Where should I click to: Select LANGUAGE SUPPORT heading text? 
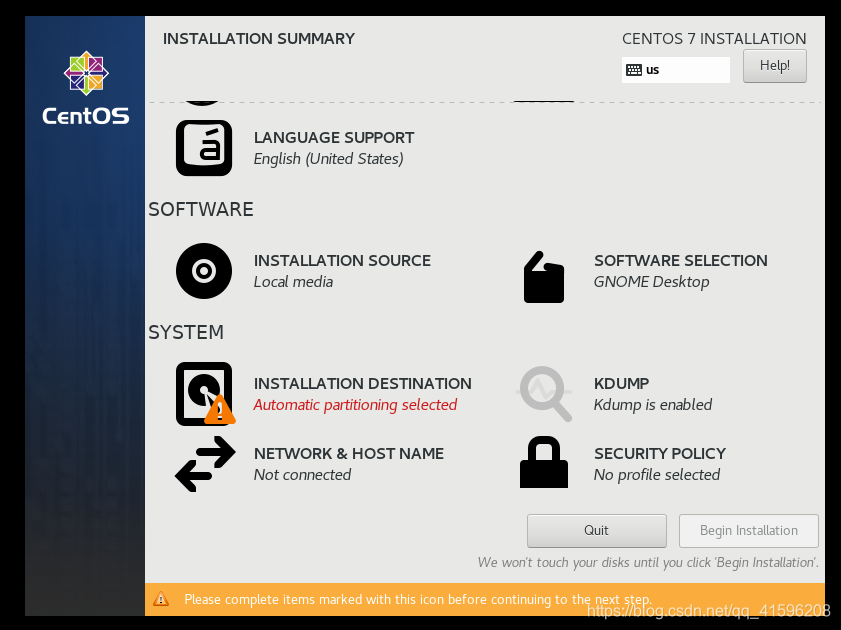(334, 138)
